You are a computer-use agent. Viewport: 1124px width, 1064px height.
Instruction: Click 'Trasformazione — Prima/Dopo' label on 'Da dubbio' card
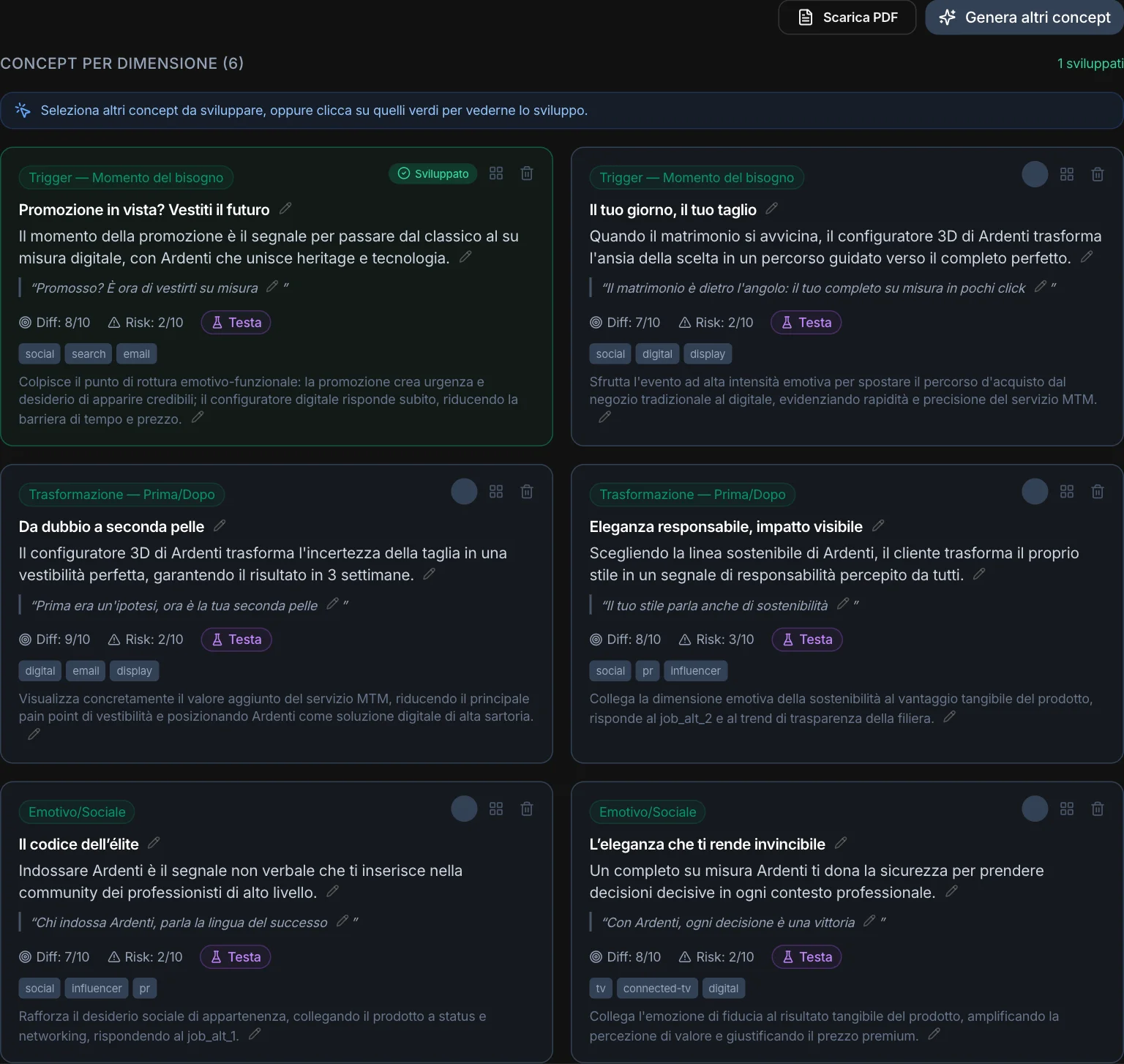pyautogui.click(x=121, y=495)
